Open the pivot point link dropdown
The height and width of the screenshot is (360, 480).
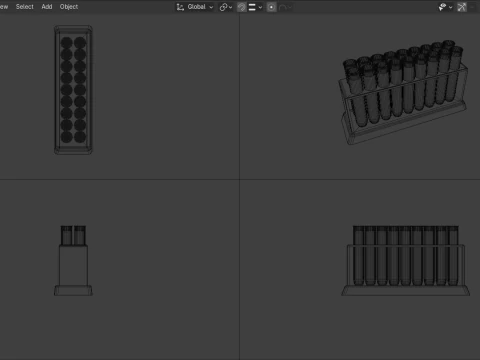tap(226, 7)
